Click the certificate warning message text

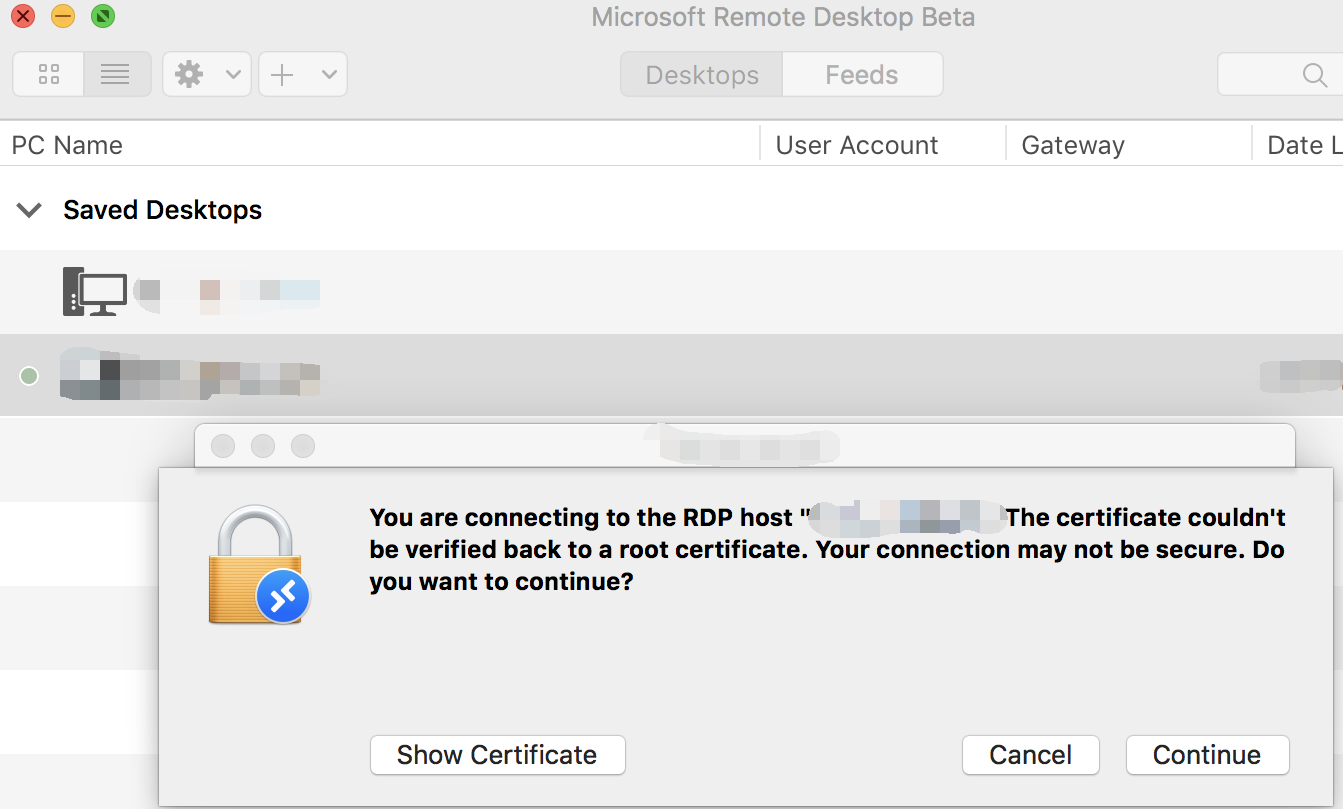pos(827,549)
